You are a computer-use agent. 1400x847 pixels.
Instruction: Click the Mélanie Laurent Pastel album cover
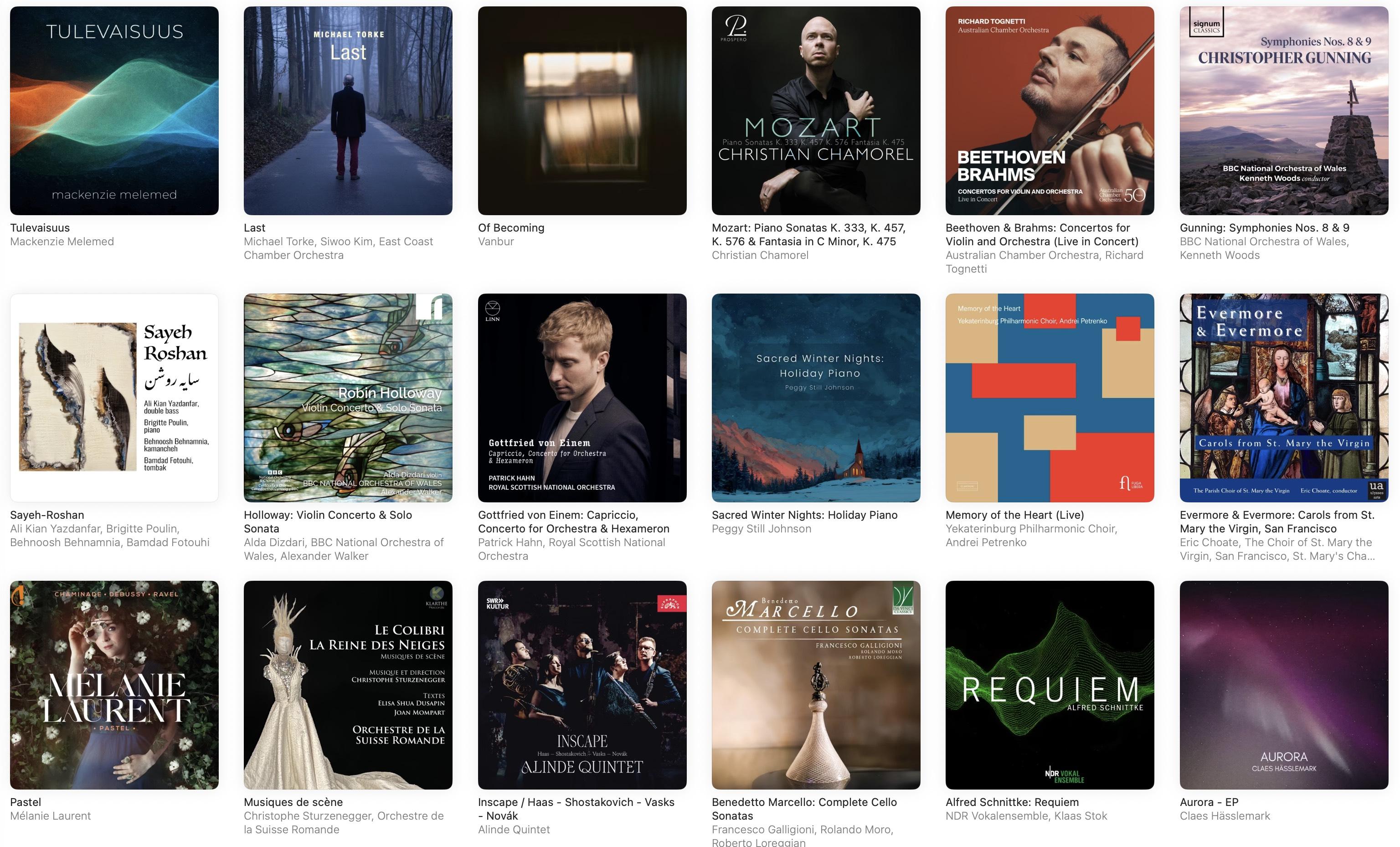tap(114, 684)
